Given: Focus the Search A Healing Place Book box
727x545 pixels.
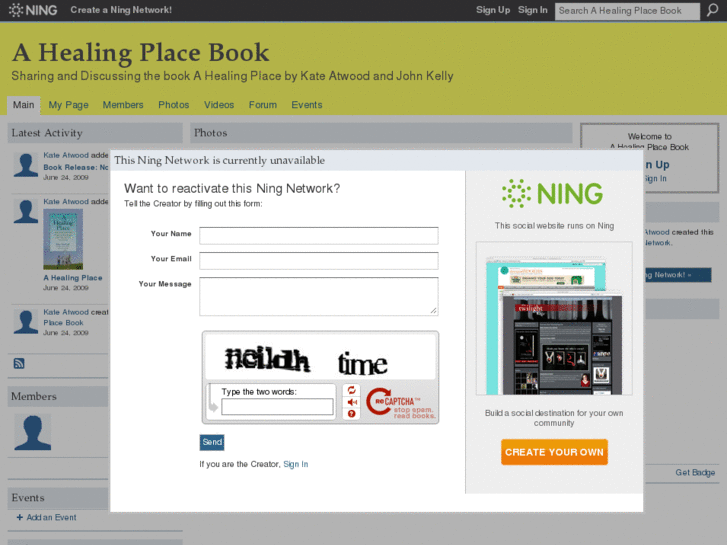Looking at the screenshot, I should tap(627, 11).
